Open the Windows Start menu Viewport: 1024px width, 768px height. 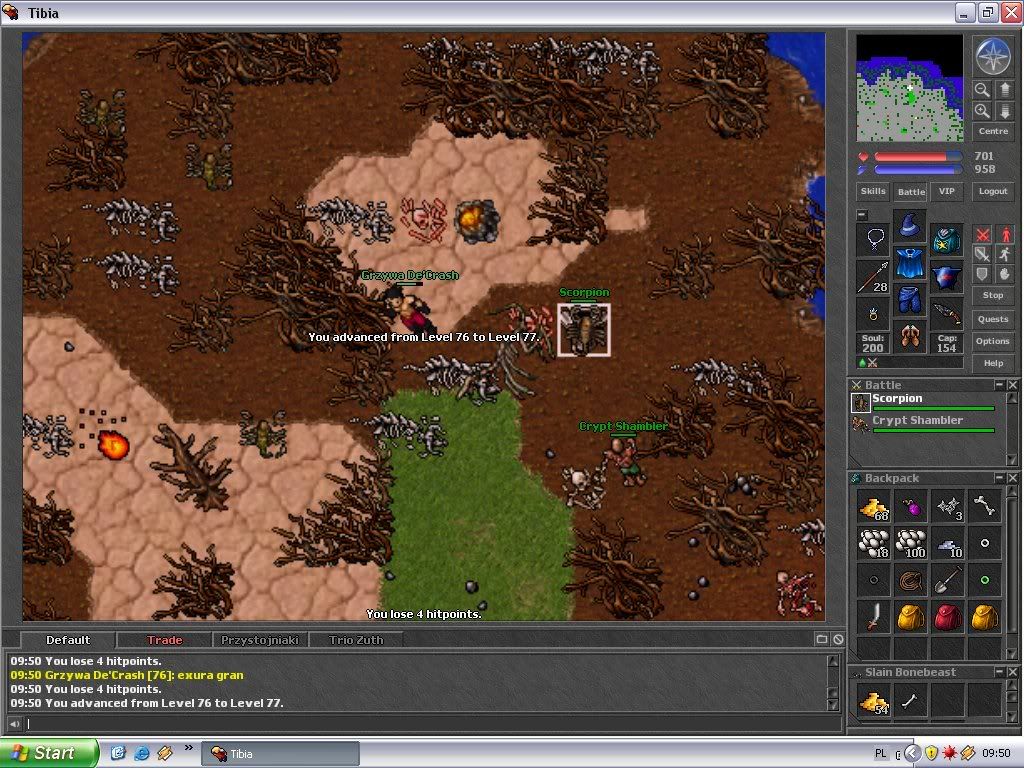tap(48, 753)
